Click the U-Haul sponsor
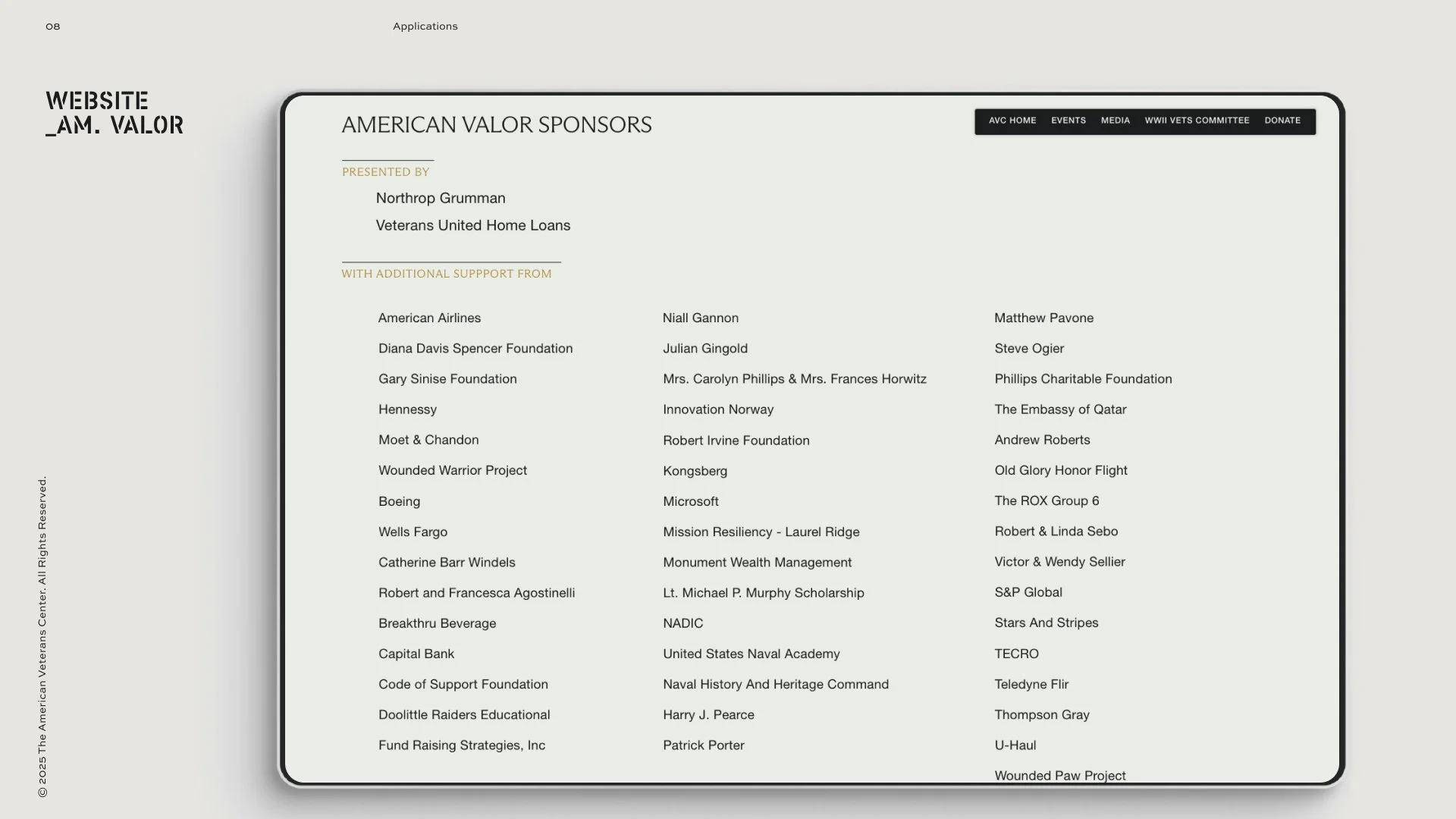 1015,745
